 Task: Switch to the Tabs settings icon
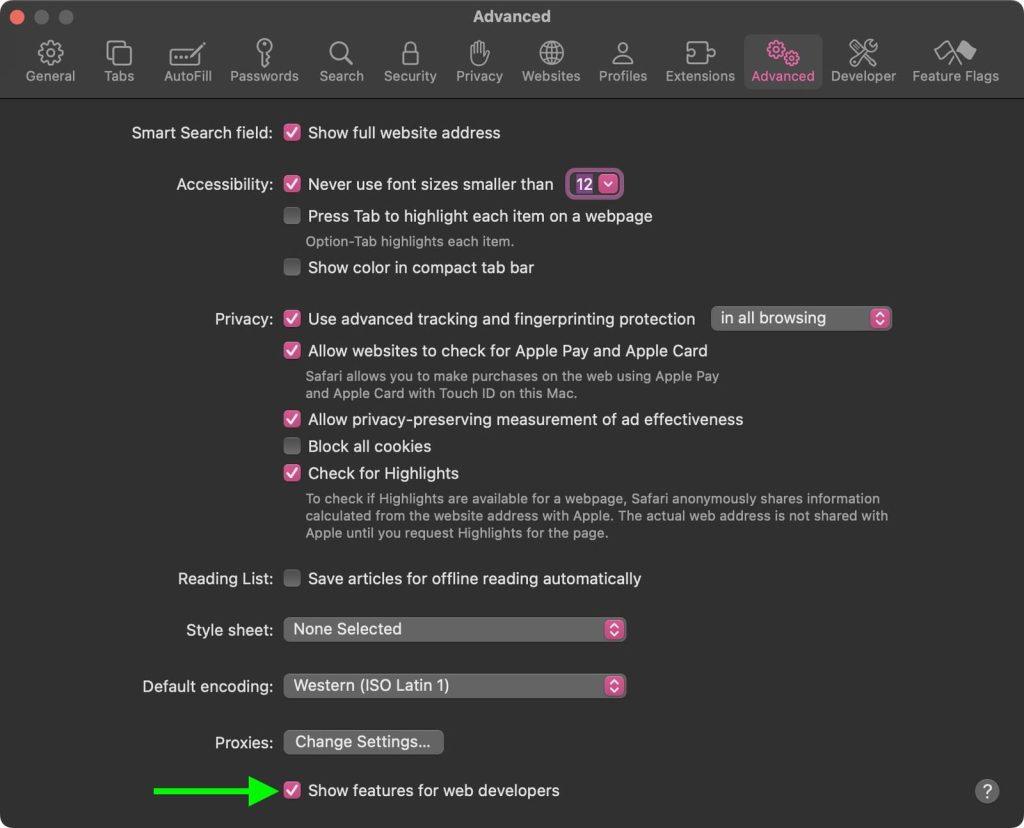[x=118, y=60]
